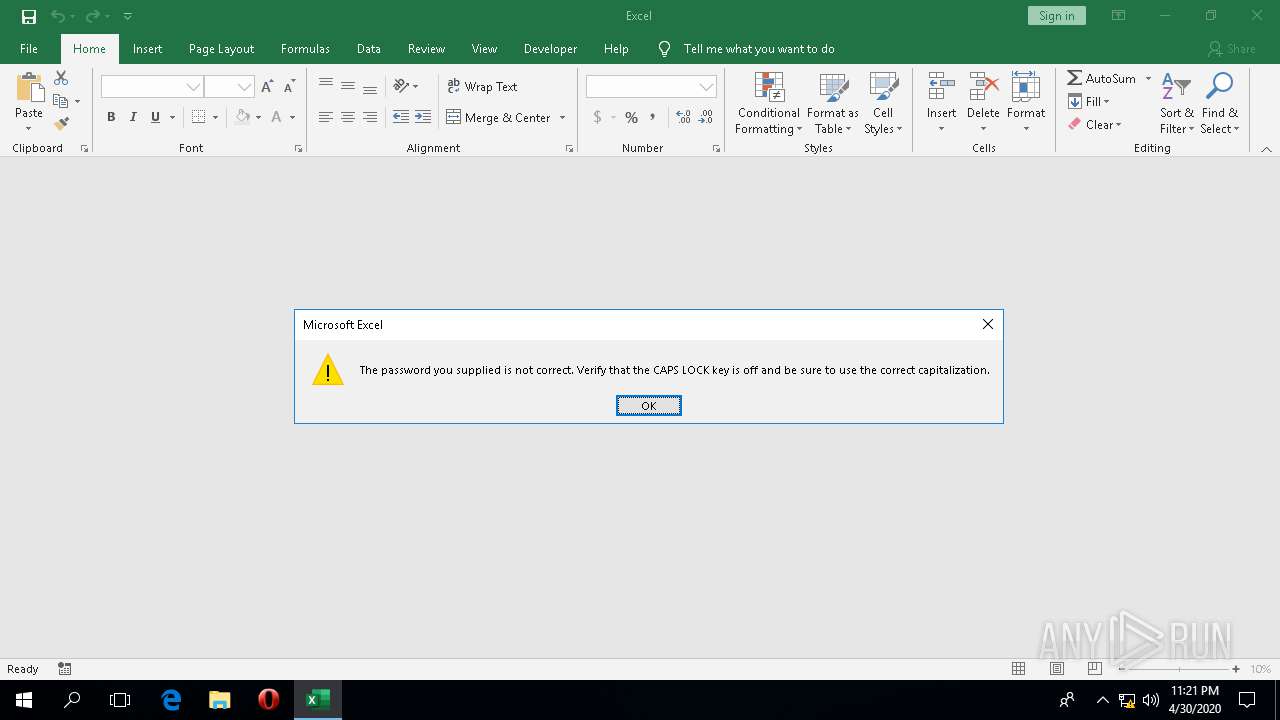1280x720 pixels.
Task: Select the Data tab
Action: 368,48
